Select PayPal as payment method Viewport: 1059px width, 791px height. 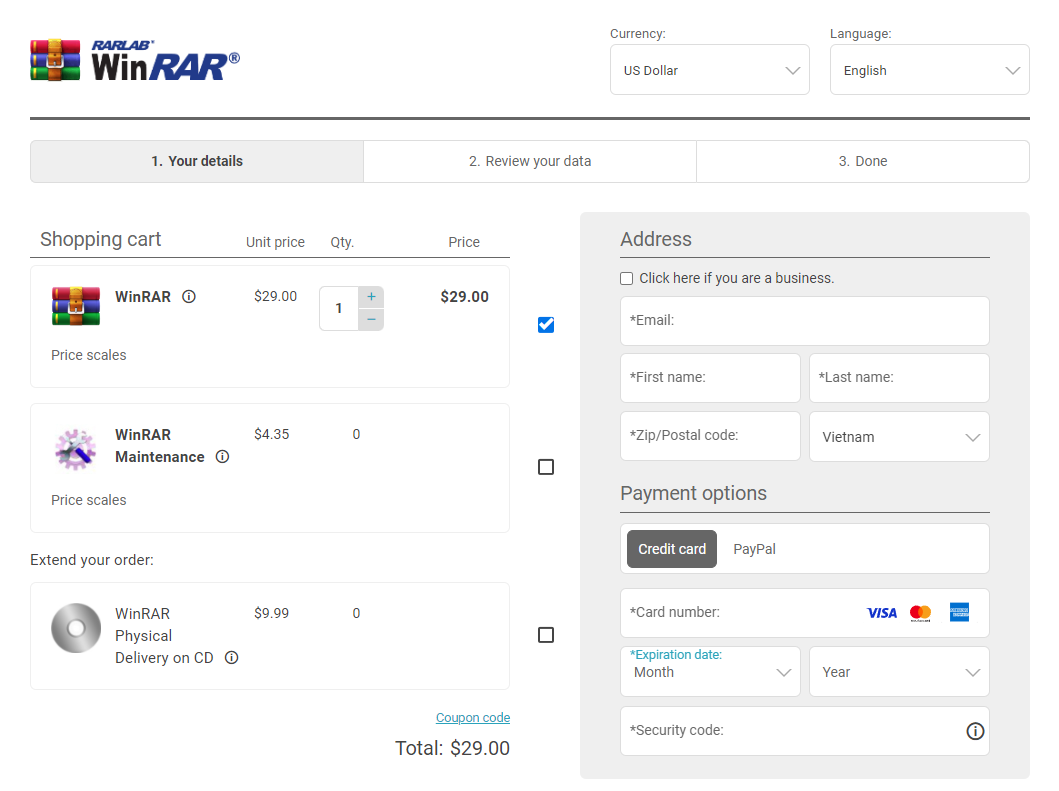click(754, 548)
